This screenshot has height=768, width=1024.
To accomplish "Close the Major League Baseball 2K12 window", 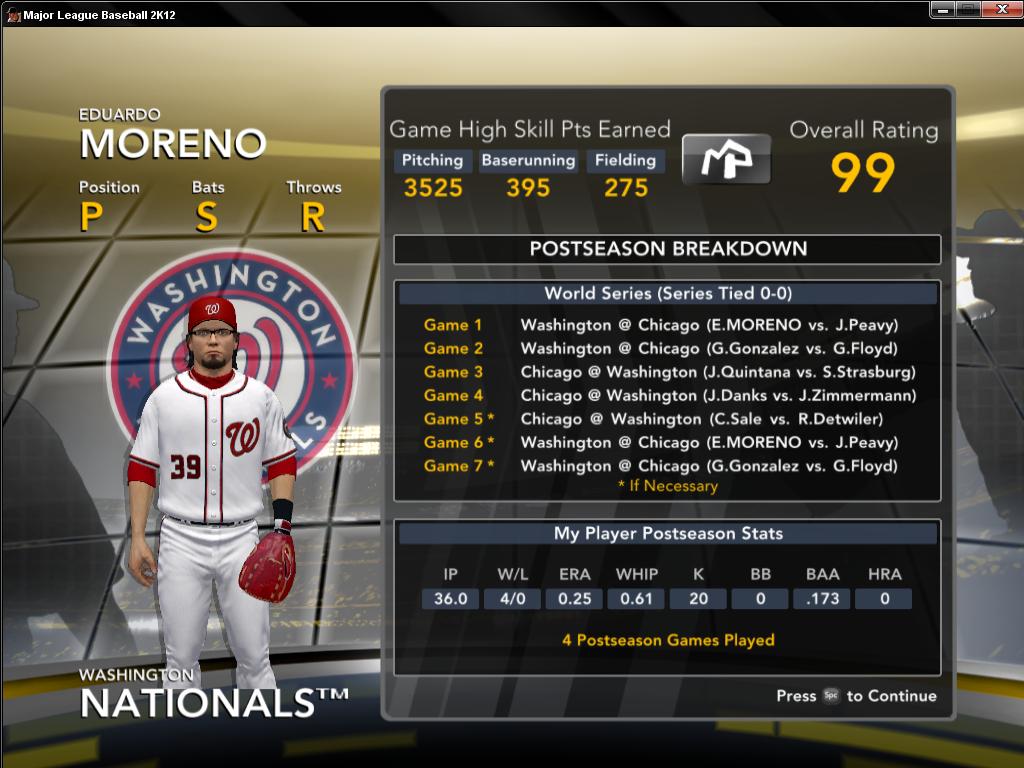I will click(x=1002, y=10).
